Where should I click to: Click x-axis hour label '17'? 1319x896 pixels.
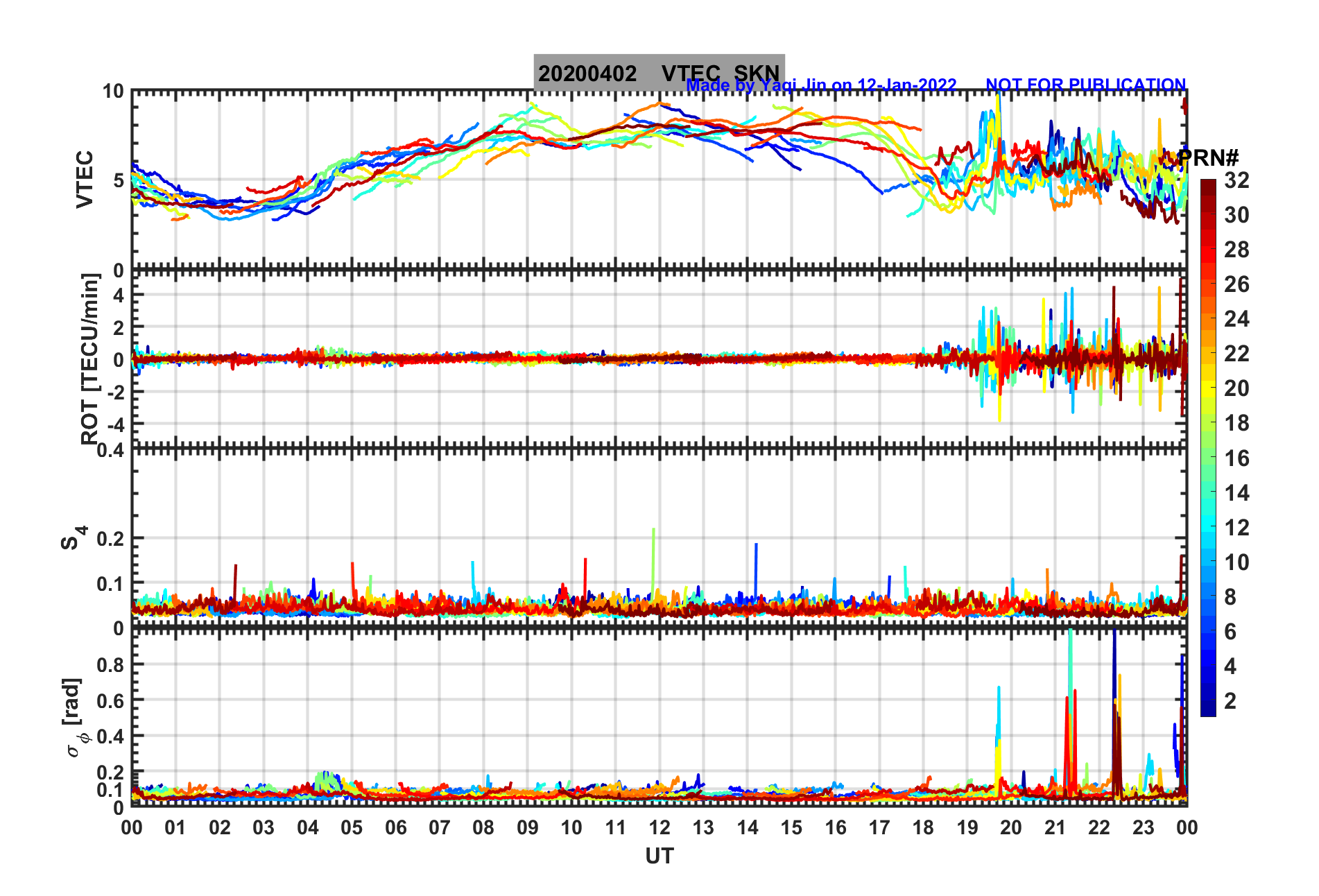879,828
